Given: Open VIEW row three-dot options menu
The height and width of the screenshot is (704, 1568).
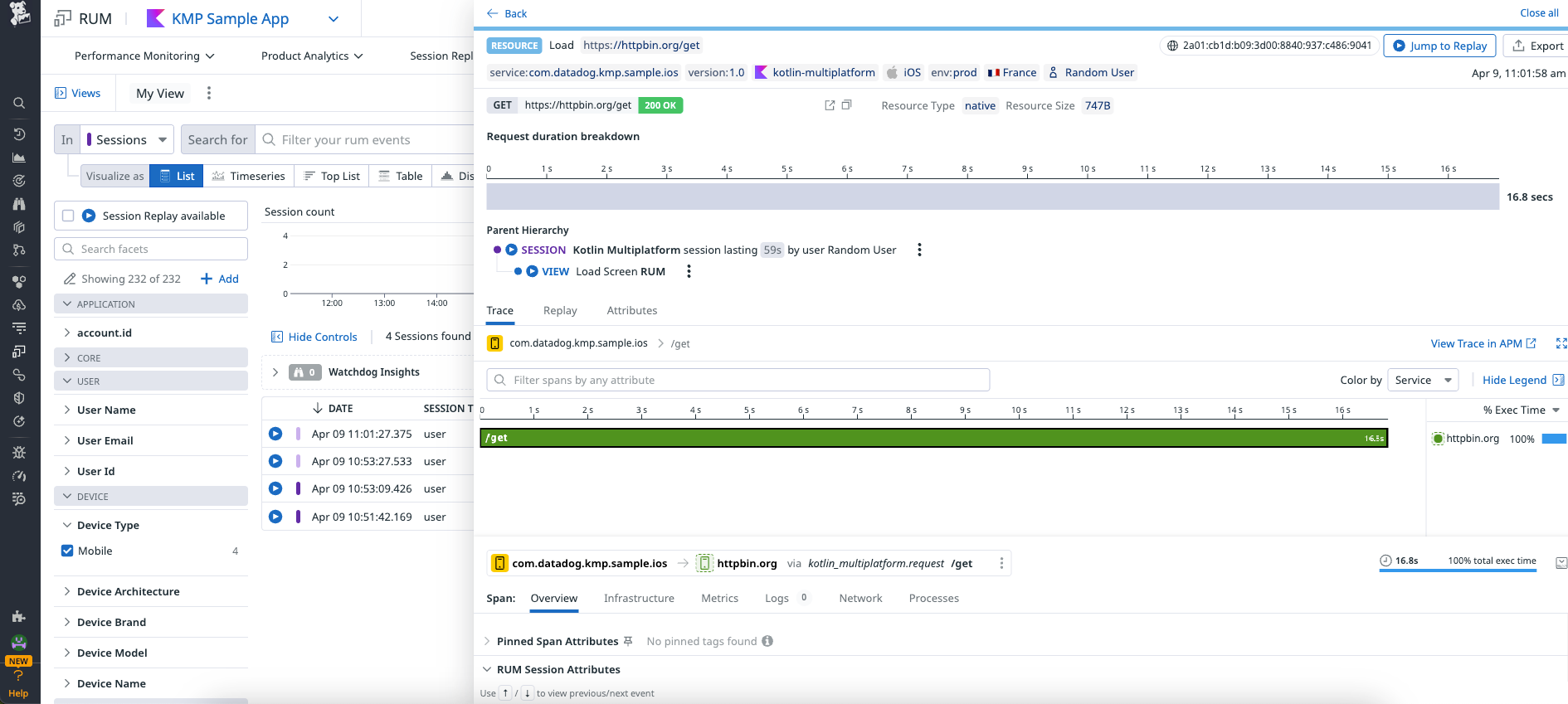Looking at the screenshot, I should pos(689,271).
